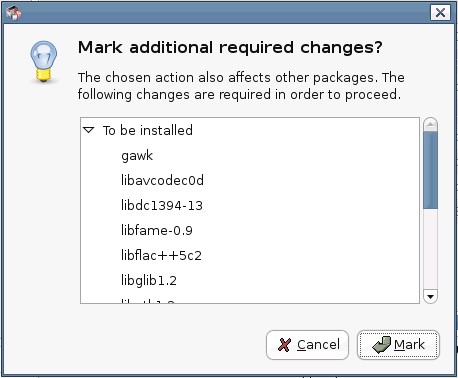This screenshot has width=458, height=378.
Task: Select libfame-0.9 in the package list
Action: 157,230
